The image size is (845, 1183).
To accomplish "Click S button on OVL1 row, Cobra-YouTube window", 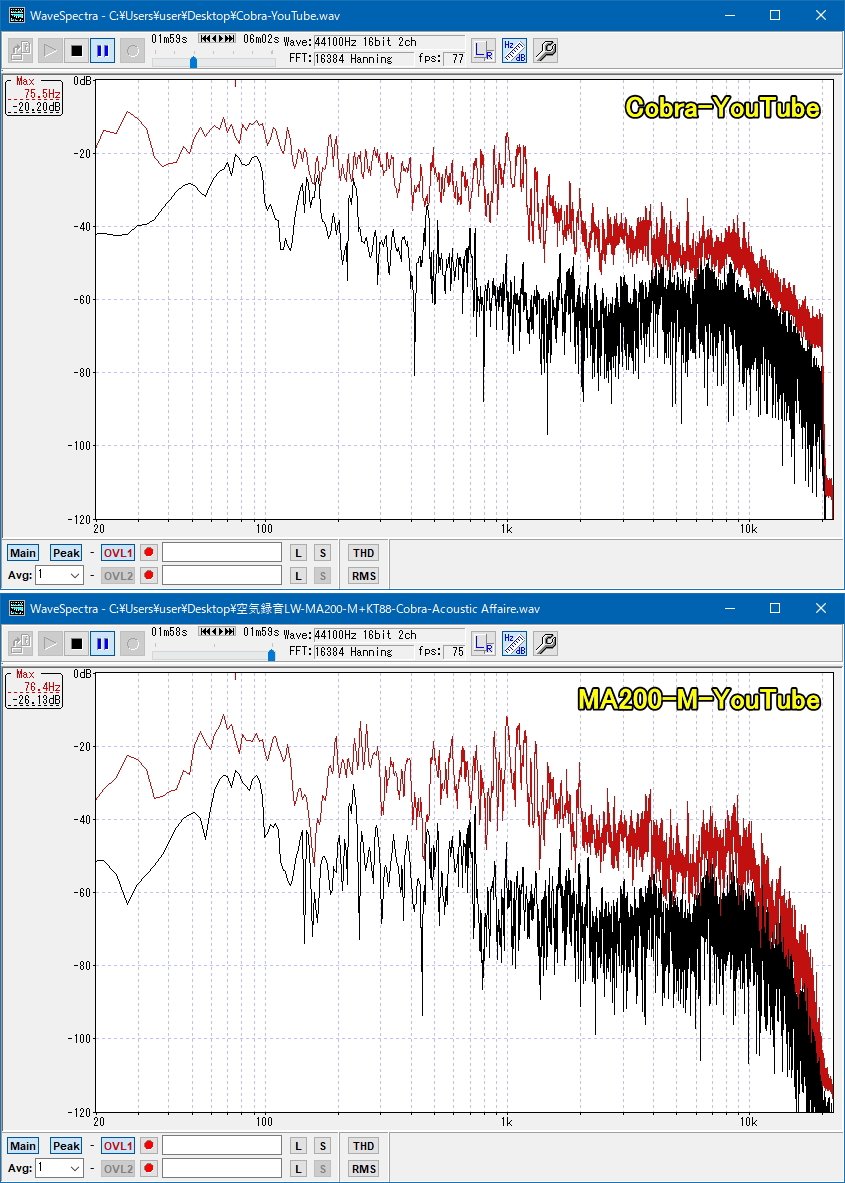I will click(323, 553).
